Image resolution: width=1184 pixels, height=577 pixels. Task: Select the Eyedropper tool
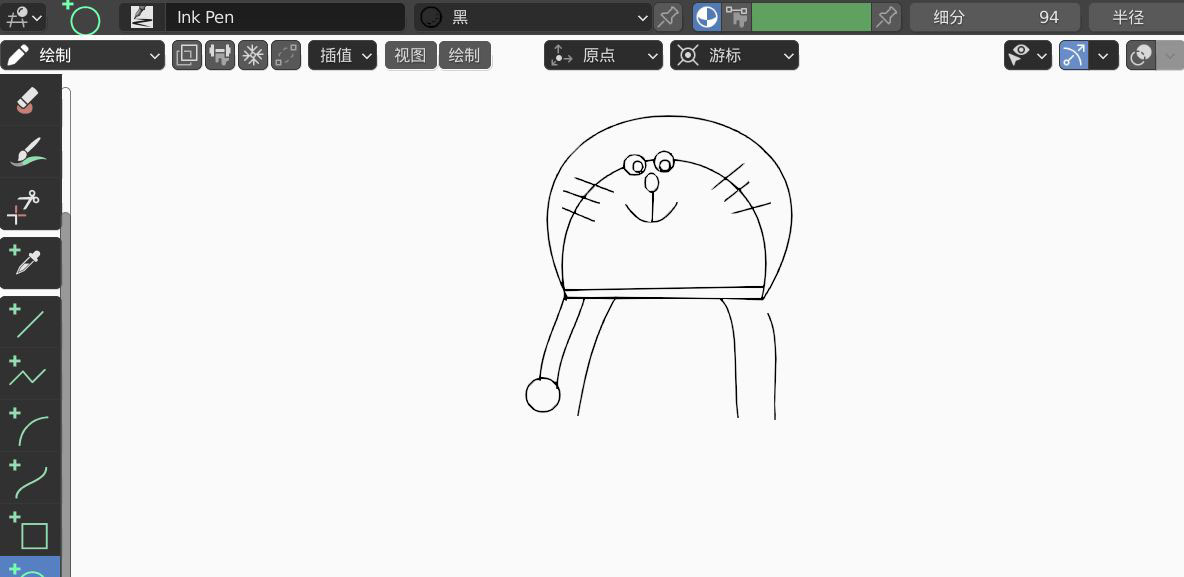tap(30, 262)
